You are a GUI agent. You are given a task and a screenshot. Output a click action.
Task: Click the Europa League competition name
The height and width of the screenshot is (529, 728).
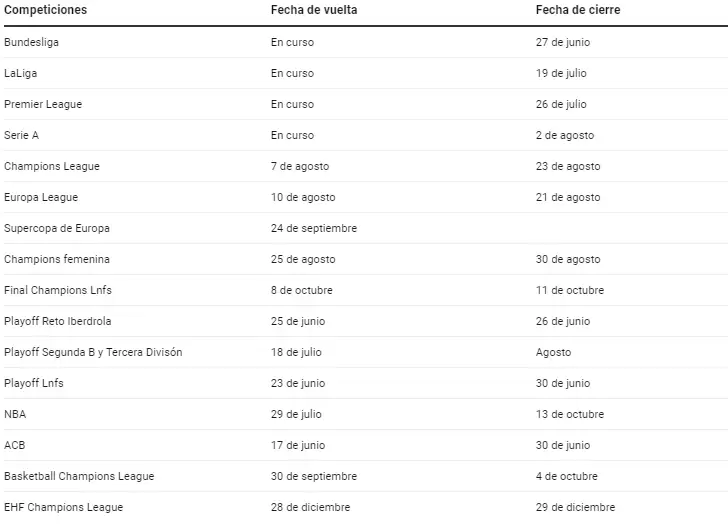pyautogui.click(x=41, y=197)
